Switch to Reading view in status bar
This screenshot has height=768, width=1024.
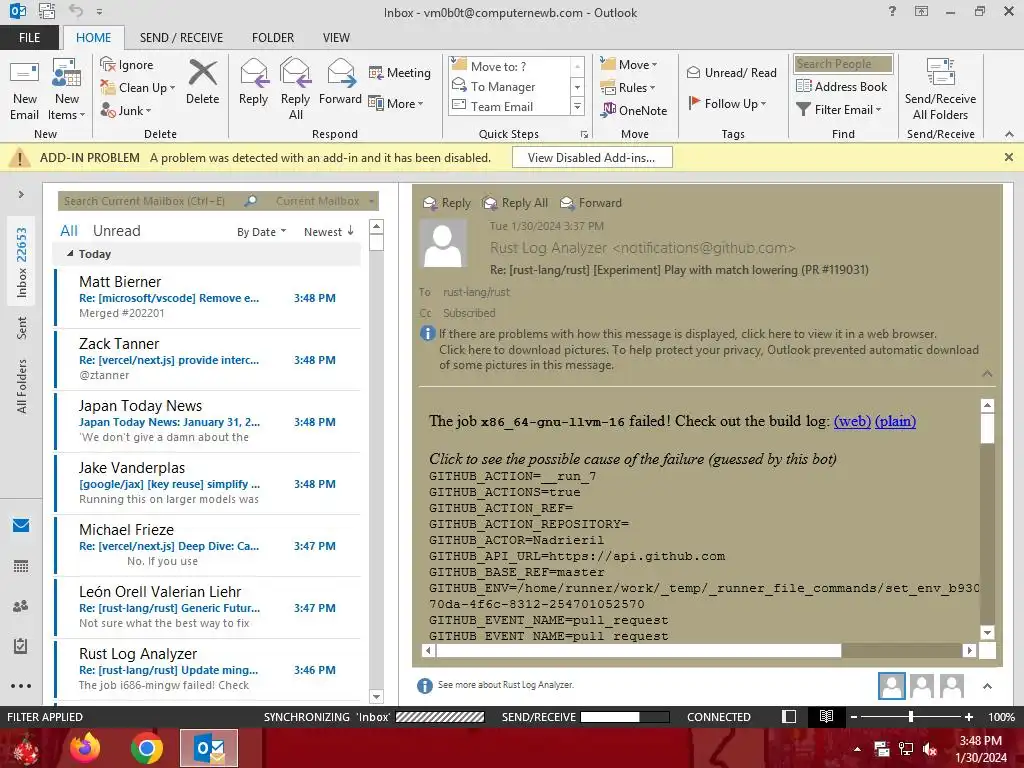(x=826, y=716)
